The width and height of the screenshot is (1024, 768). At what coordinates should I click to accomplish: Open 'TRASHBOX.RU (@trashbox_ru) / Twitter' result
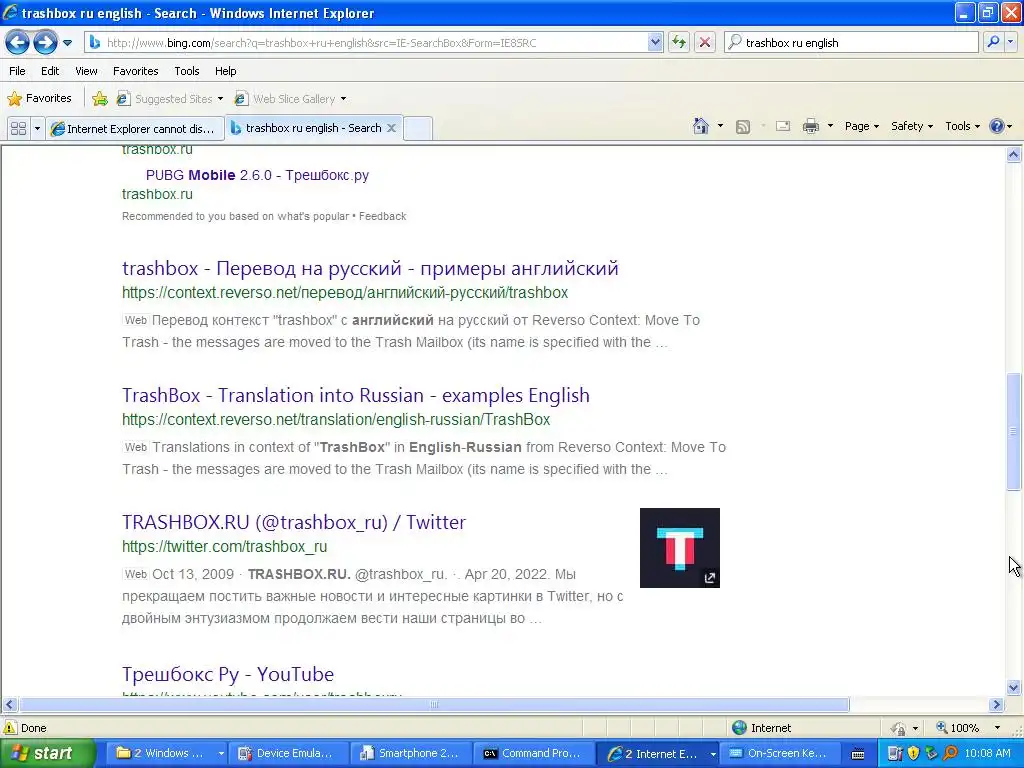[x=294, y=522]
